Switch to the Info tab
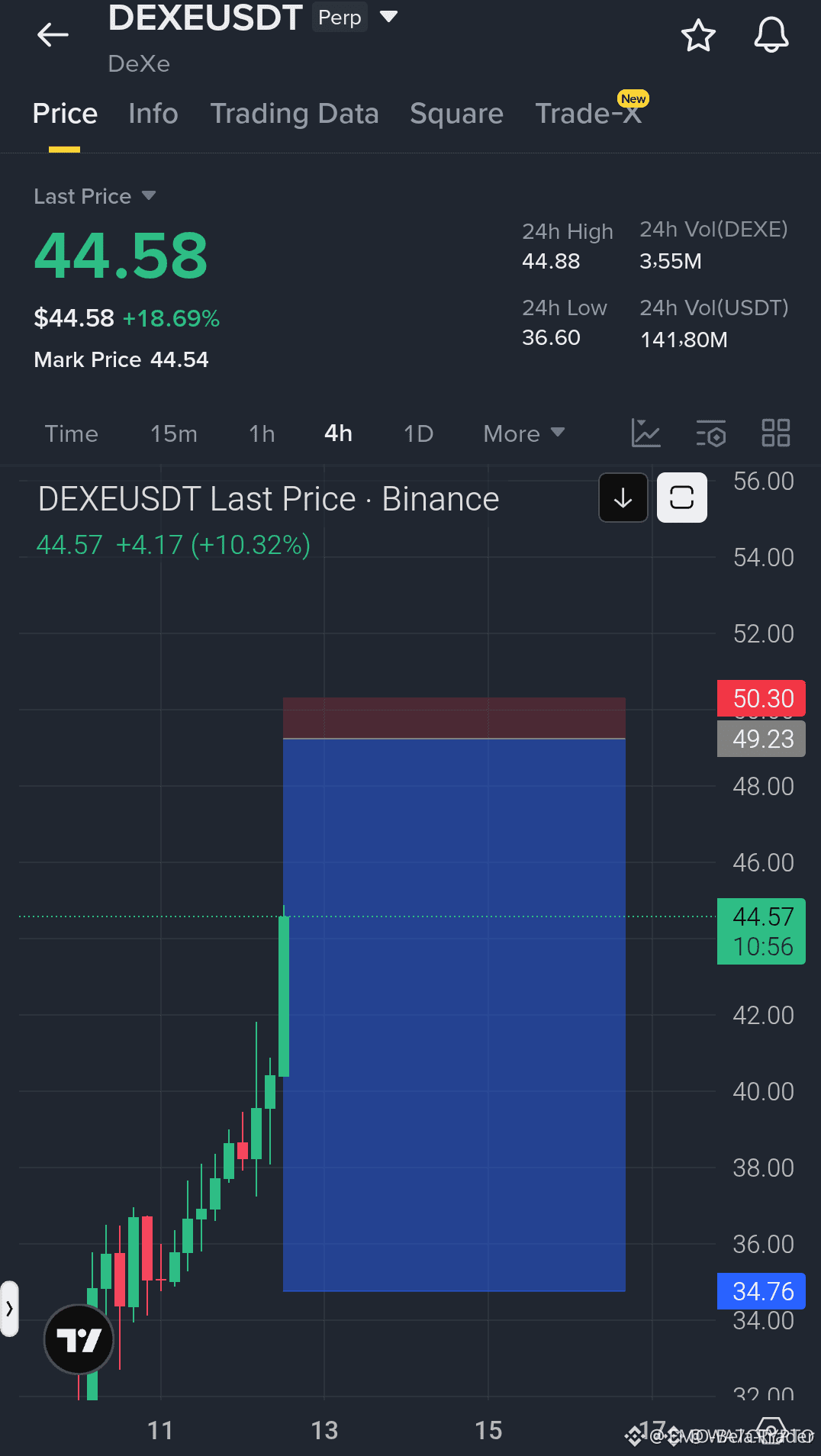821x1456 pixels. (x=153, y=114)
